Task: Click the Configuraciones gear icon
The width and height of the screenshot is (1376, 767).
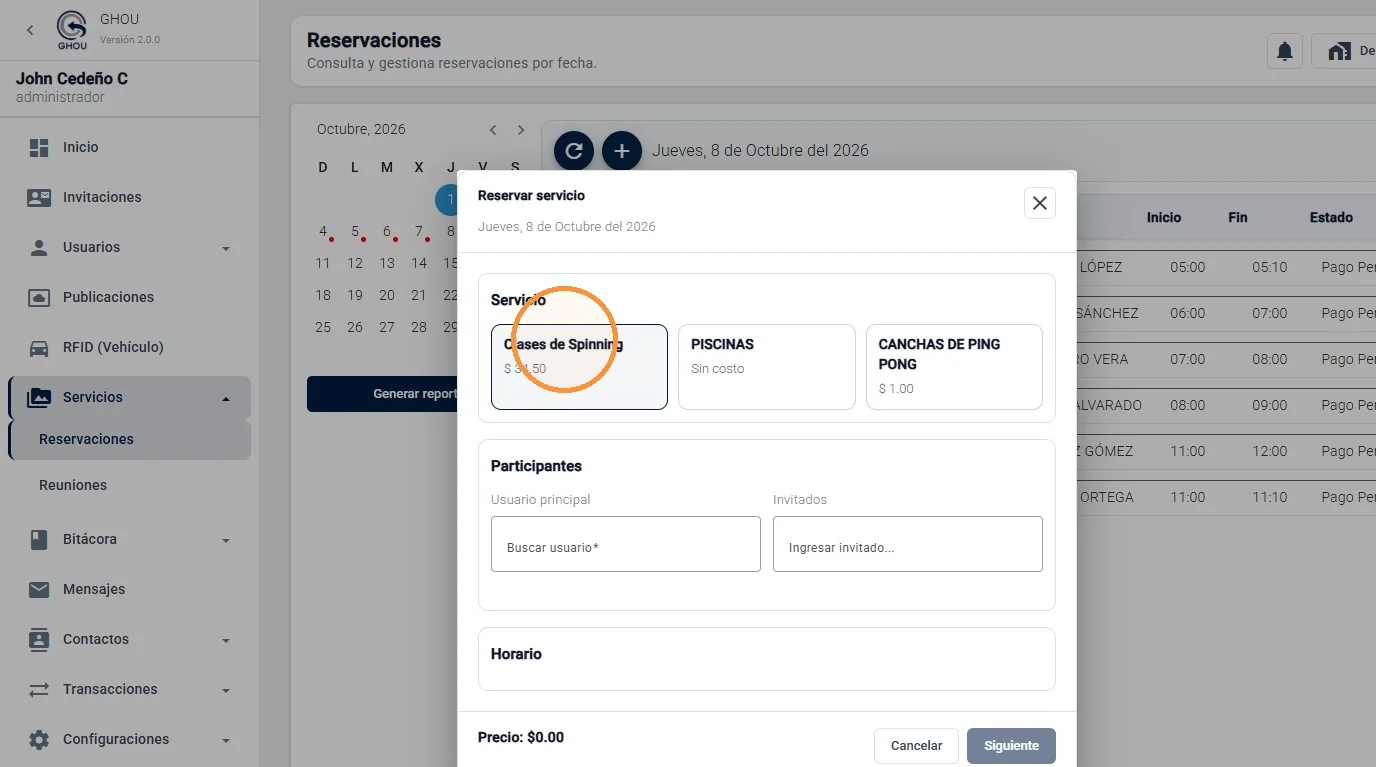Action: [x=39, y=739]
